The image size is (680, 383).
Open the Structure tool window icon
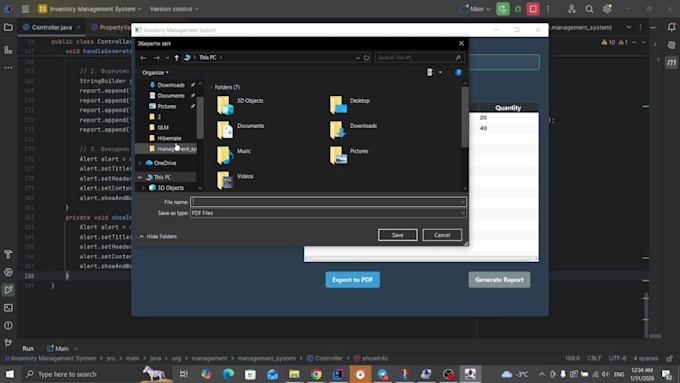(8, 49)
